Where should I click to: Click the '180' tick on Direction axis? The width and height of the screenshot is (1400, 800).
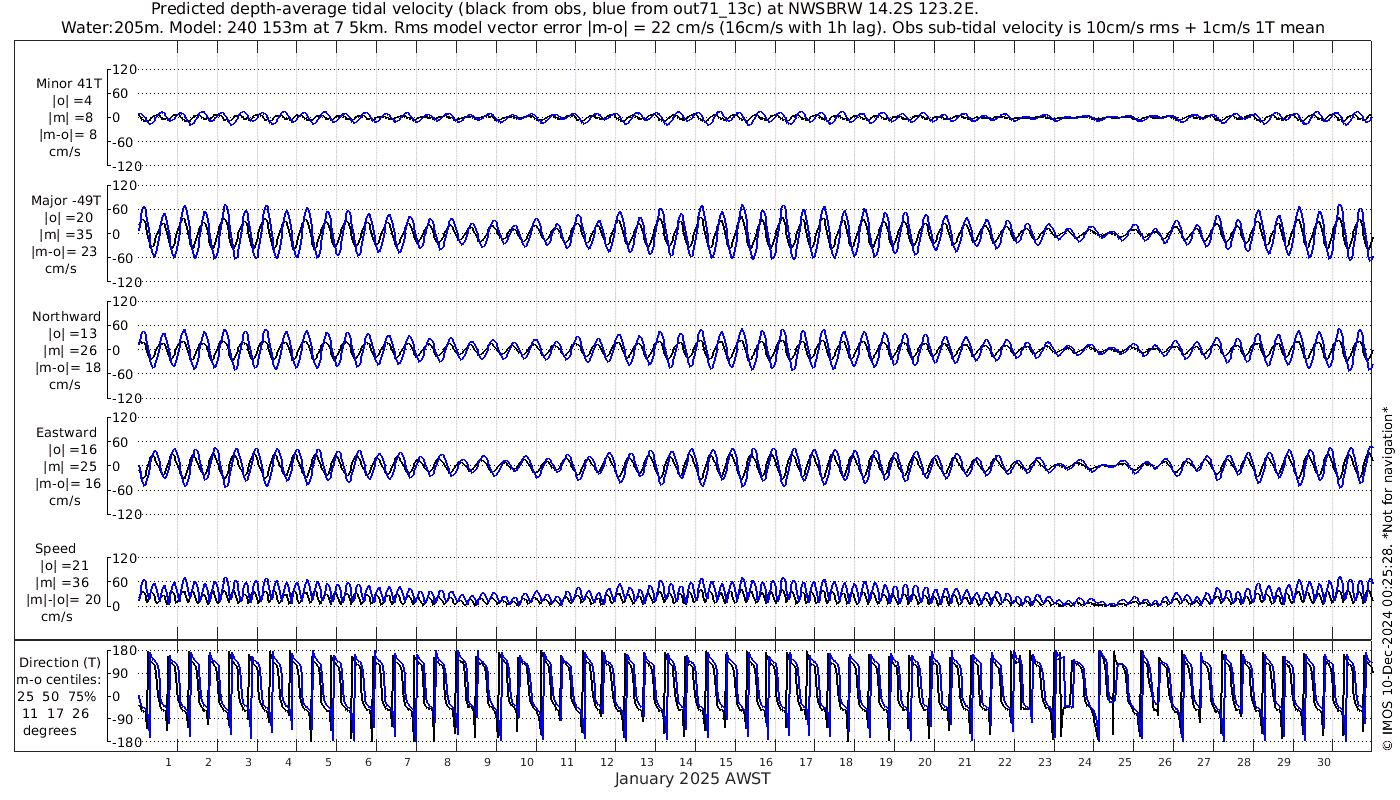(122, 652)
